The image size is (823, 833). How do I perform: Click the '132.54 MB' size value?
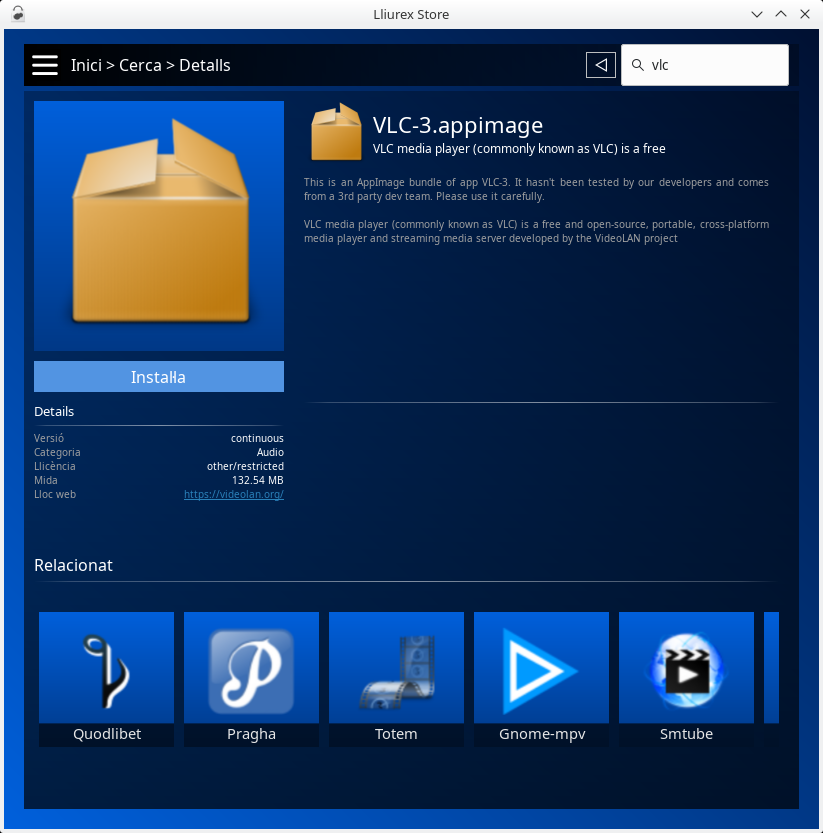tap(258, 480)
